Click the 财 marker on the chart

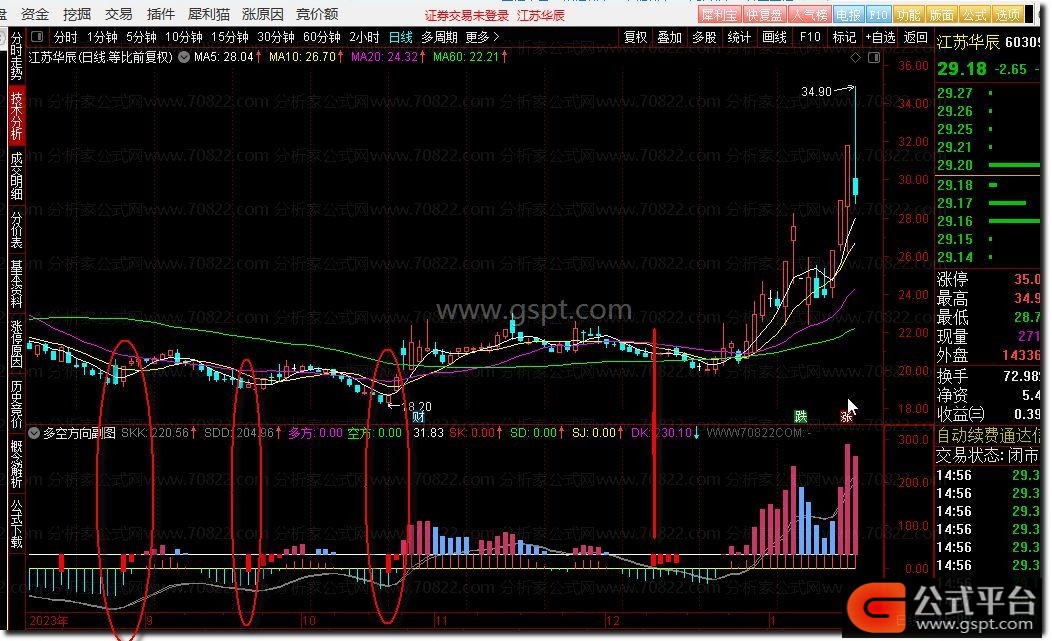click(x=418, y=417)
